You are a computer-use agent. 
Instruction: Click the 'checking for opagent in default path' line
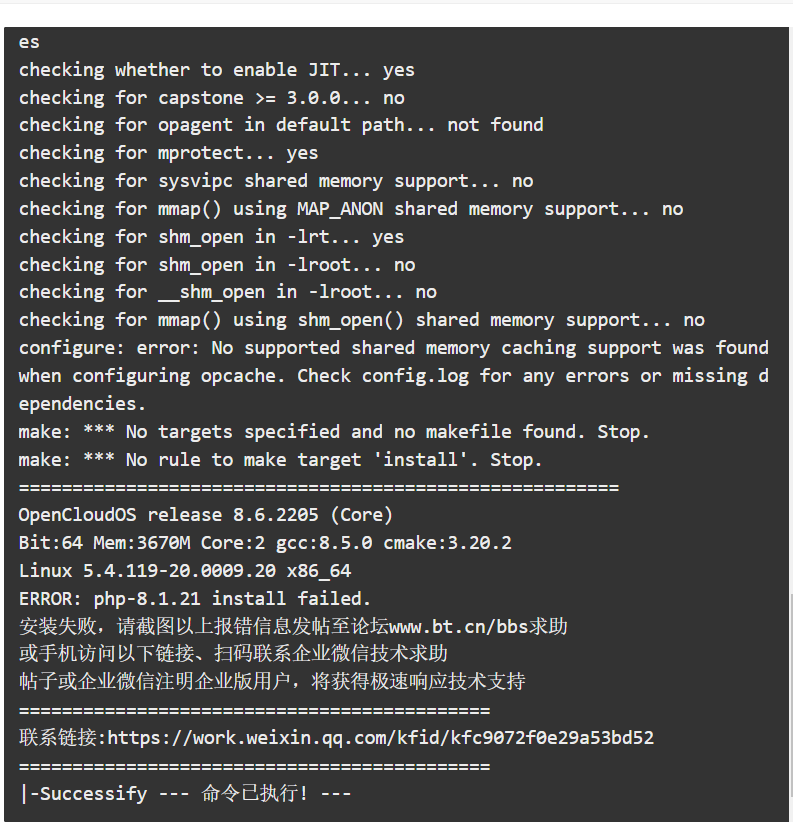281,125
